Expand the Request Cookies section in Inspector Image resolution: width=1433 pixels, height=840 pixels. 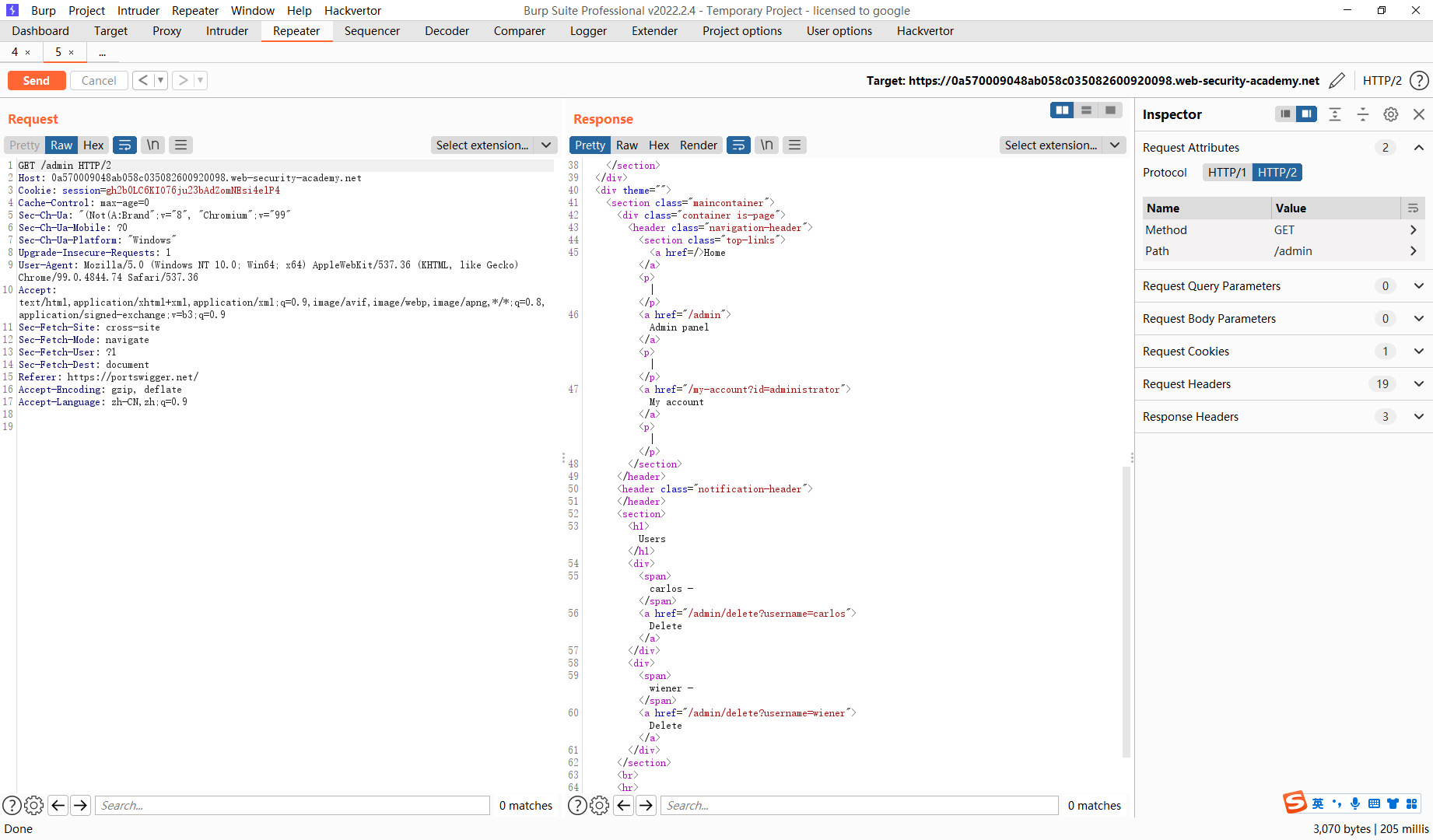(1418, 351)
